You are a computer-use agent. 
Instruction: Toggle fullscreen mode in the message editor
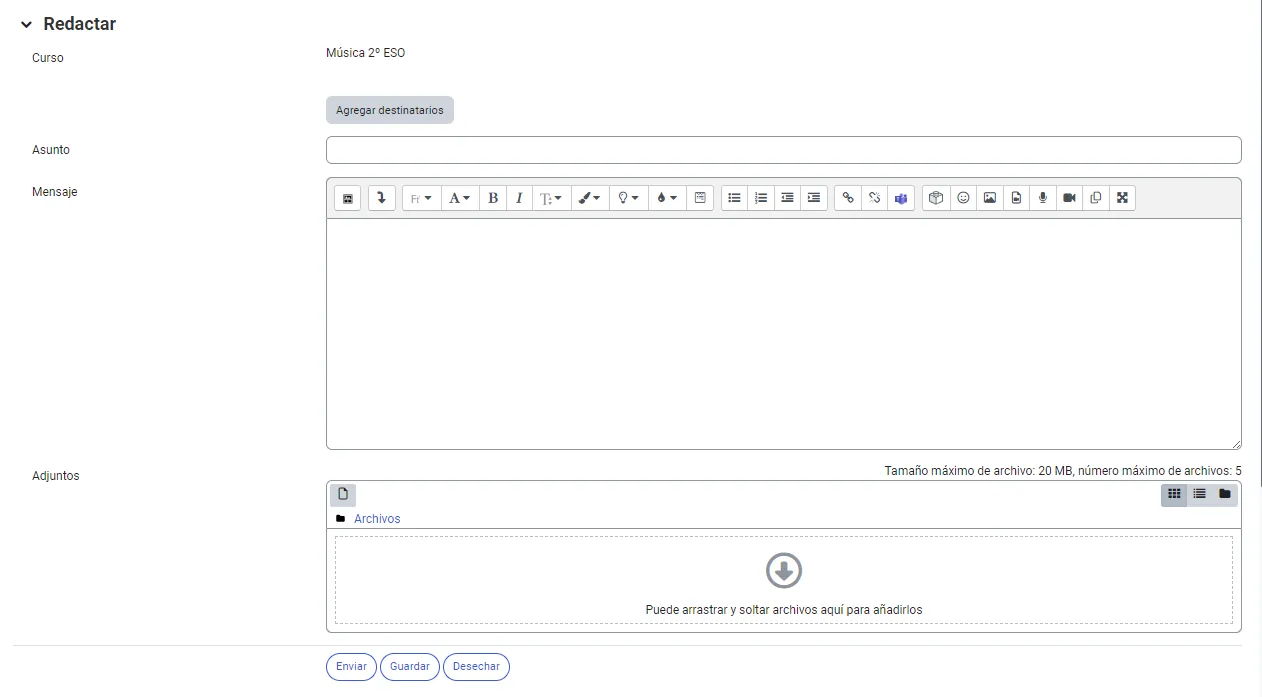(1122, 197)
